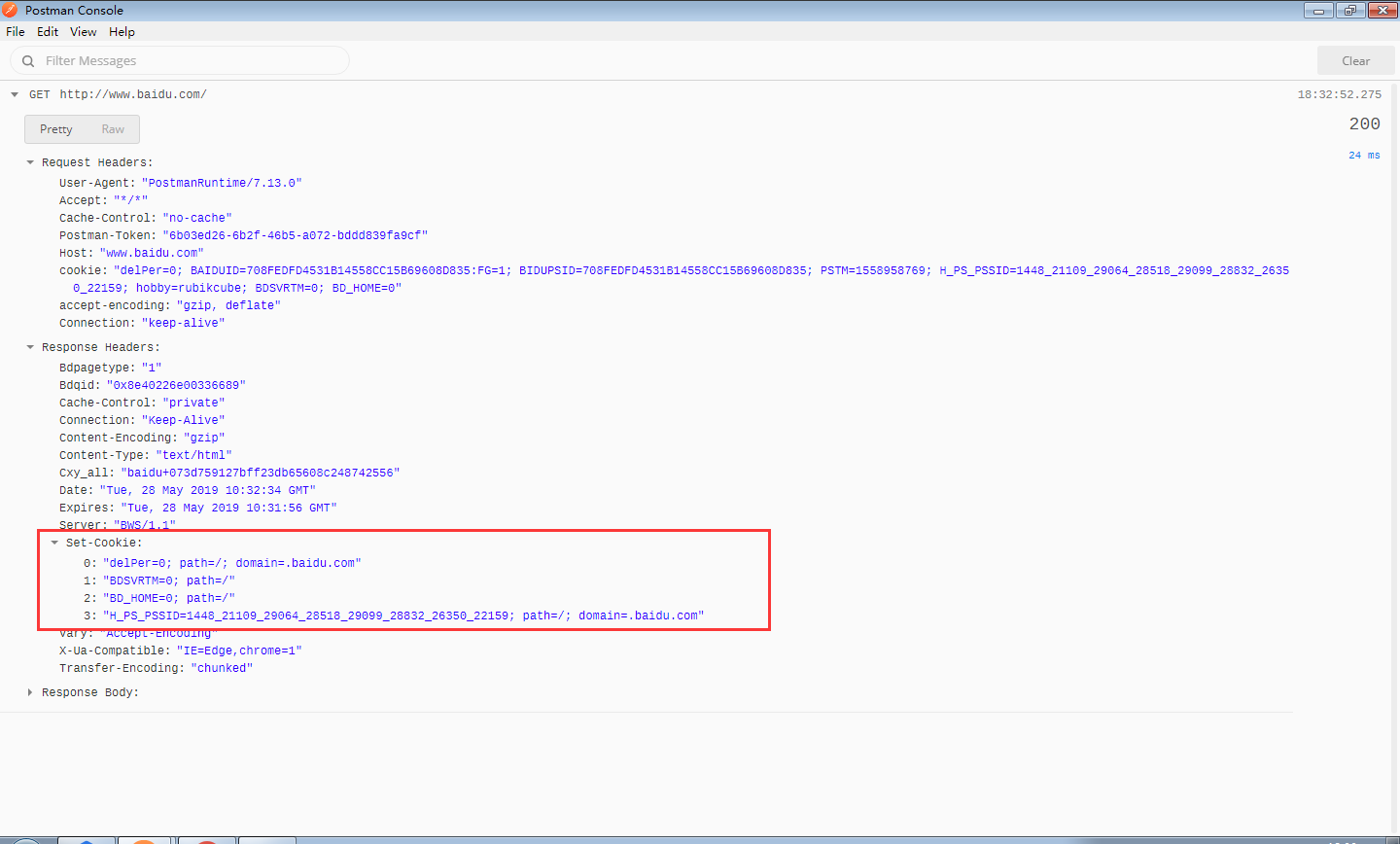
Task: Click the Filter Messages search field
Action: [180, 60]
